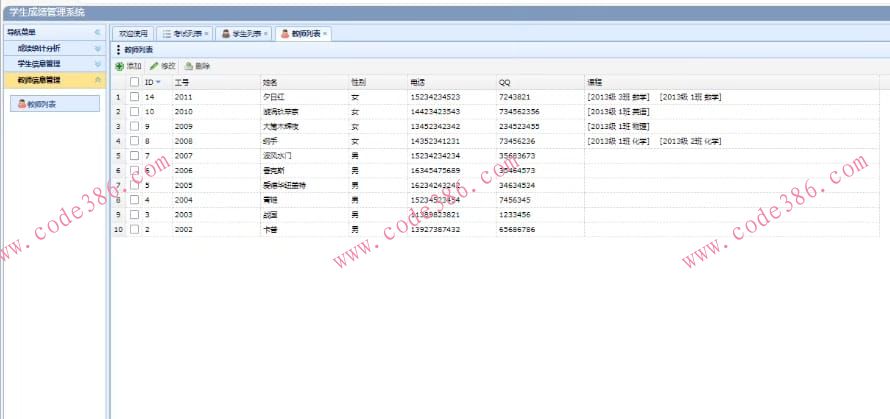The width and height of the screenshot is (890, 419).
Task: Close the 教师列表 tab with its x
Action: click(325, 34)
